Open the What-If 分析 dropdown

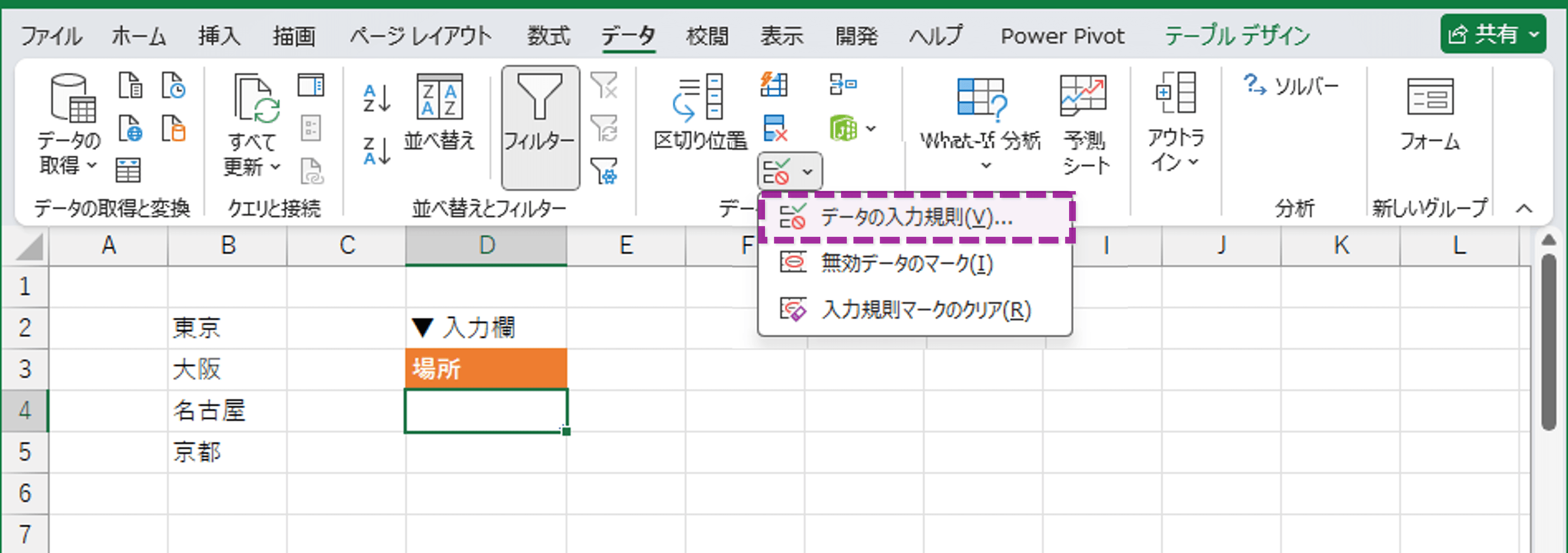tap(981, 124)
